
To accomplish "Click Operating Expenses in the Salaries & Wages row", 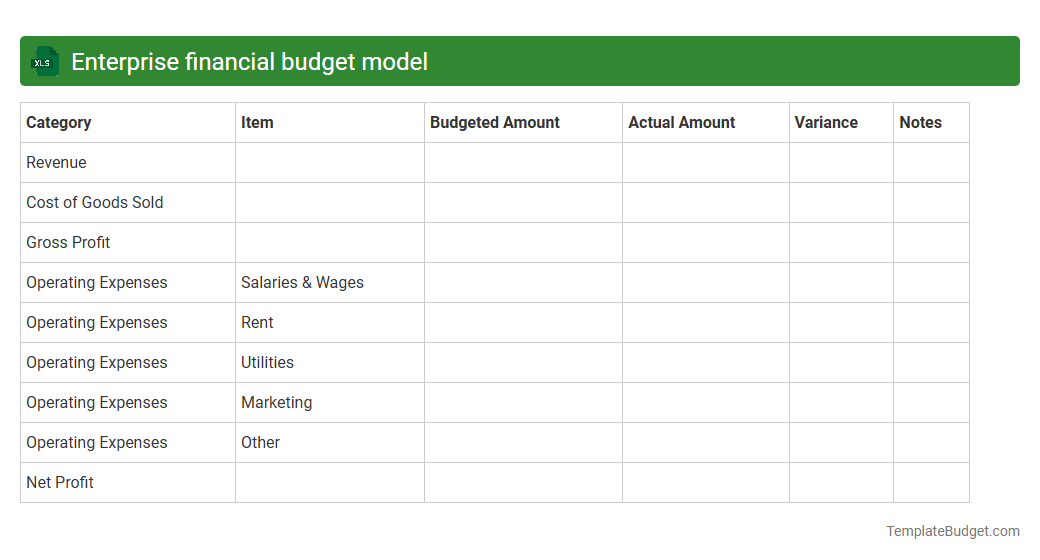I will [x=128, y=283].
